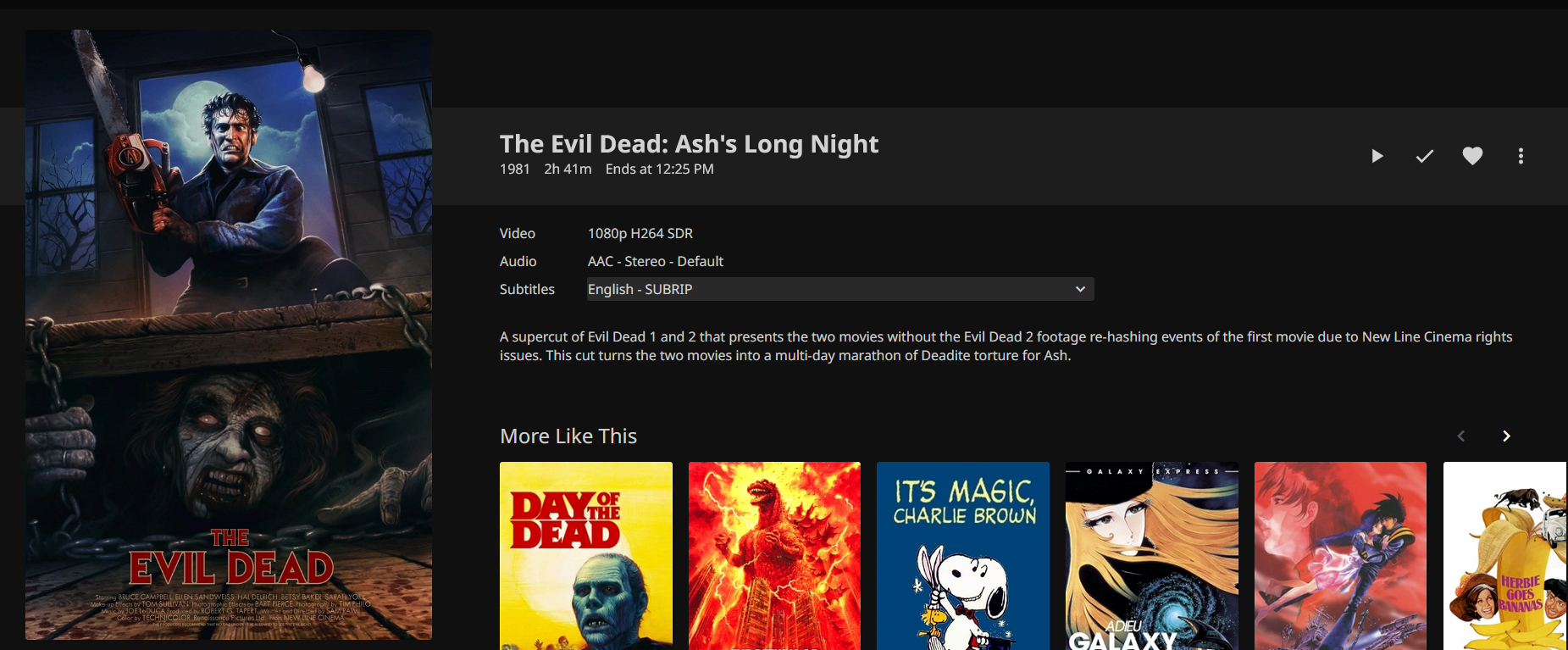Click the large Evil Dead poster image
Viewport: 1568px width, 650px height.
click(x=229, y=335)
